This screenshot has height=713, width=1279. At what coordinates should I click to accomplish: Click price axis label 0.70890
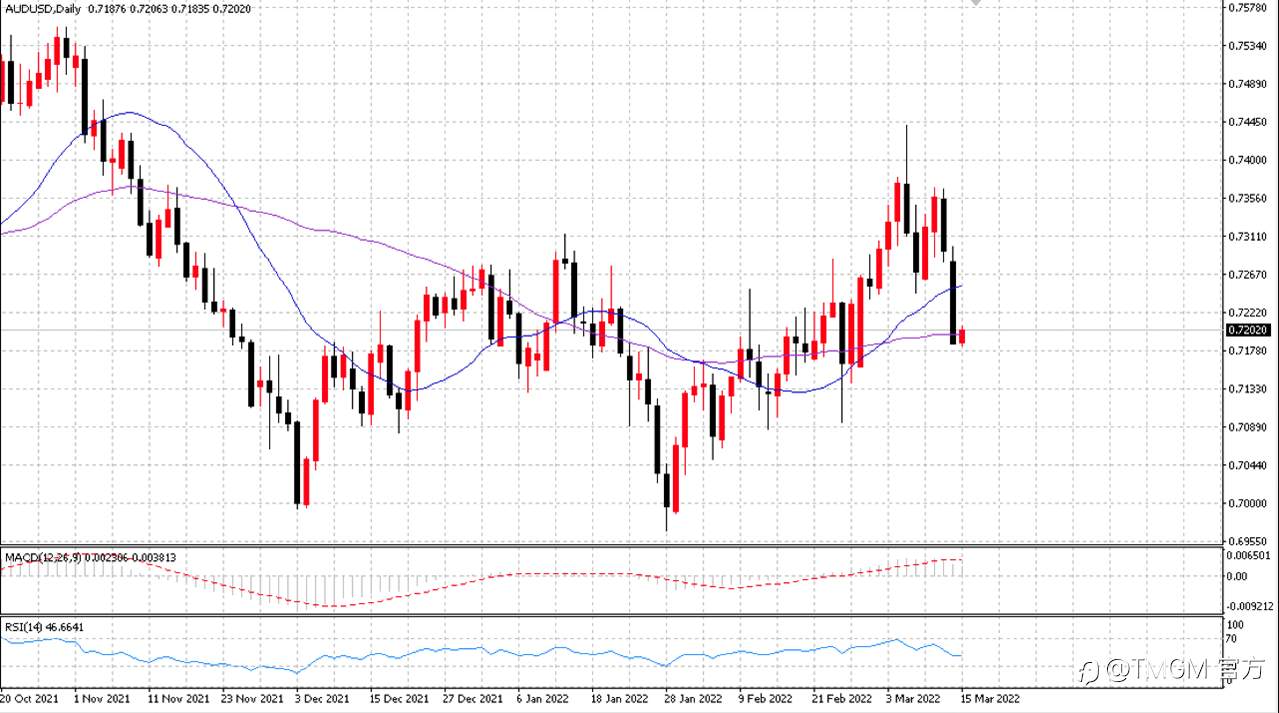[1247, 428]
